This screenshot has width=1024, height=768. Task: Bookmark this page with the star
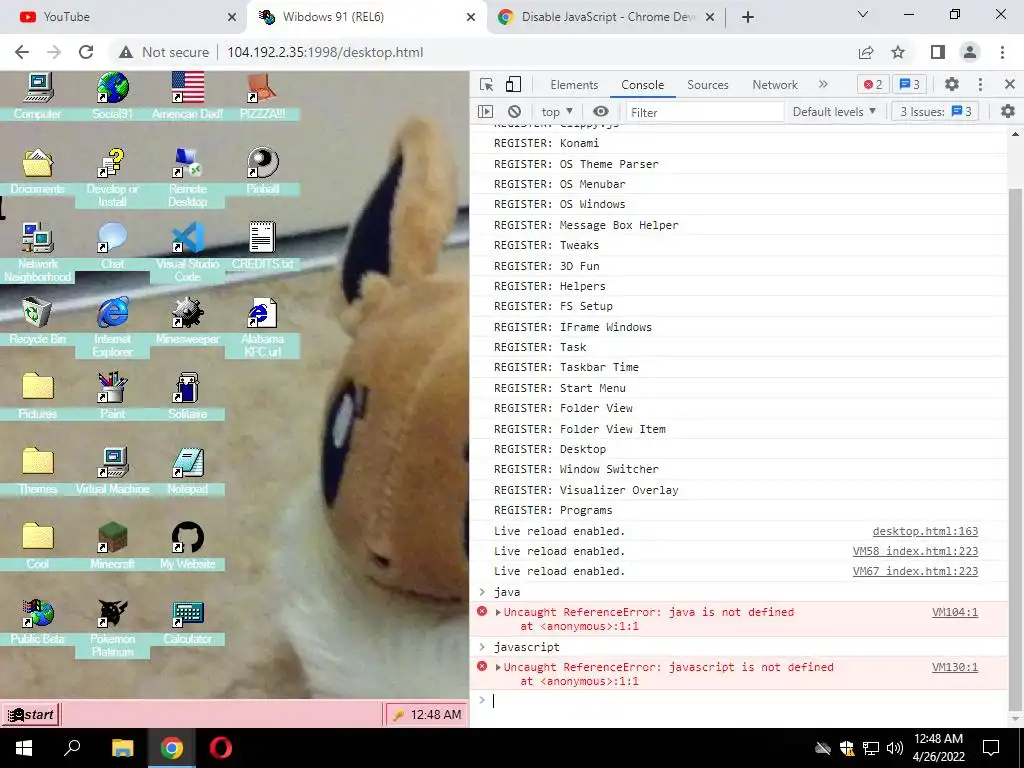[898, 52]
